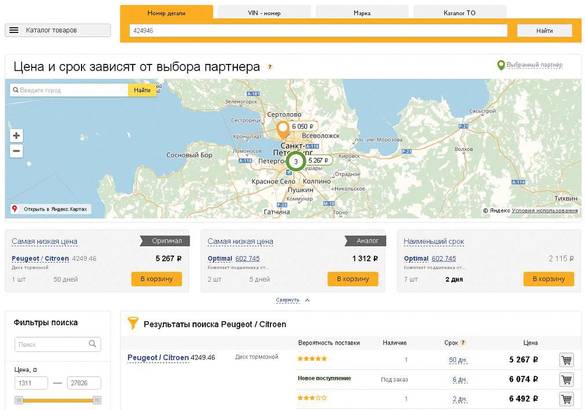Viewport: 585px width, 410px height.
Task: Click the question mark beside Срок column
Action: [463, 342]
